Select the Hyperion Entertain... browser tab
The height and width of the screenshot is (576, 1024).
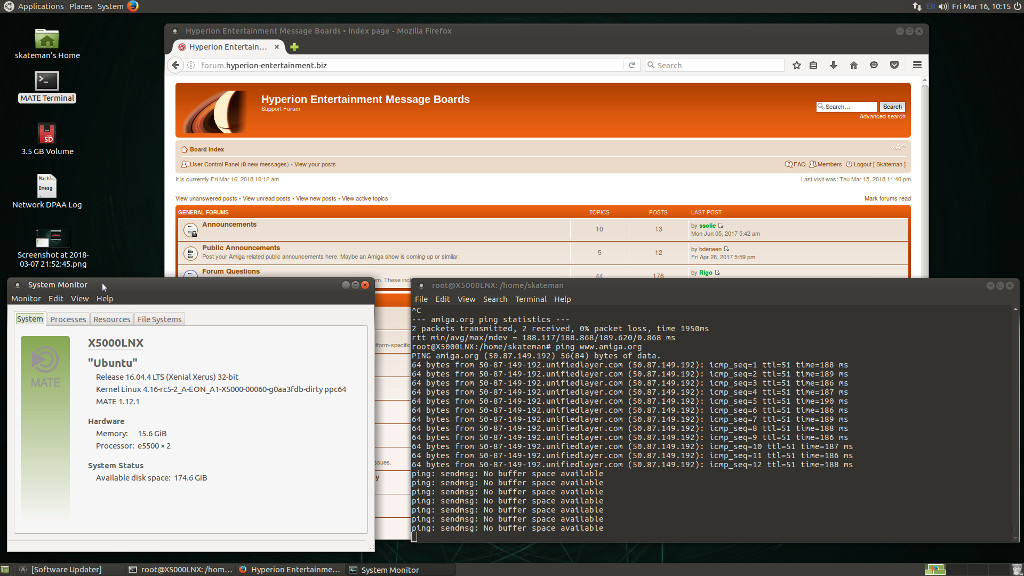228,47
